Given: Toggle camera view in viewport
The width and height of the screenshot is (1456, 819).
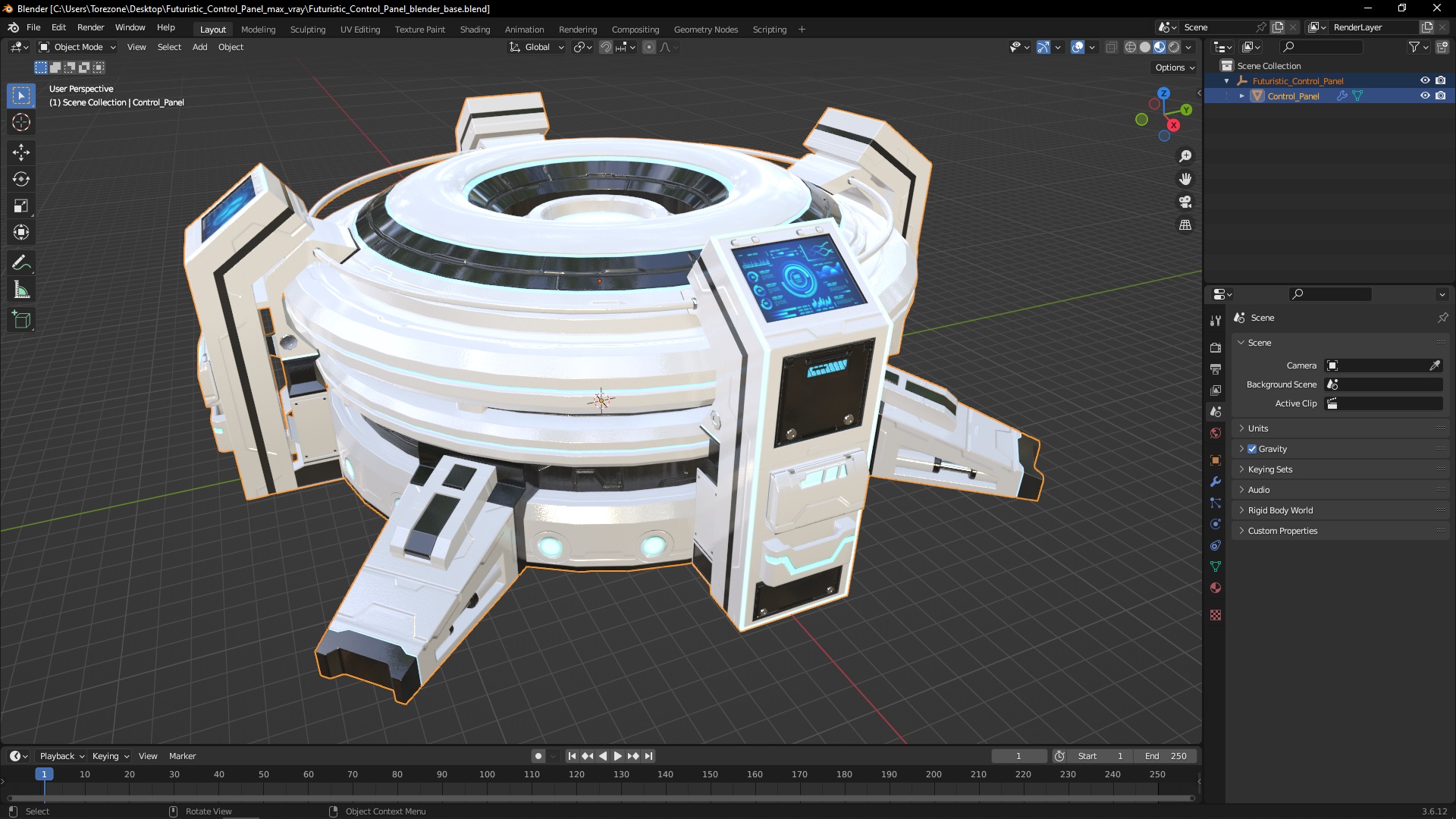Looking at the screenshot, I should pyautogui.click(x=1185, y=202).
